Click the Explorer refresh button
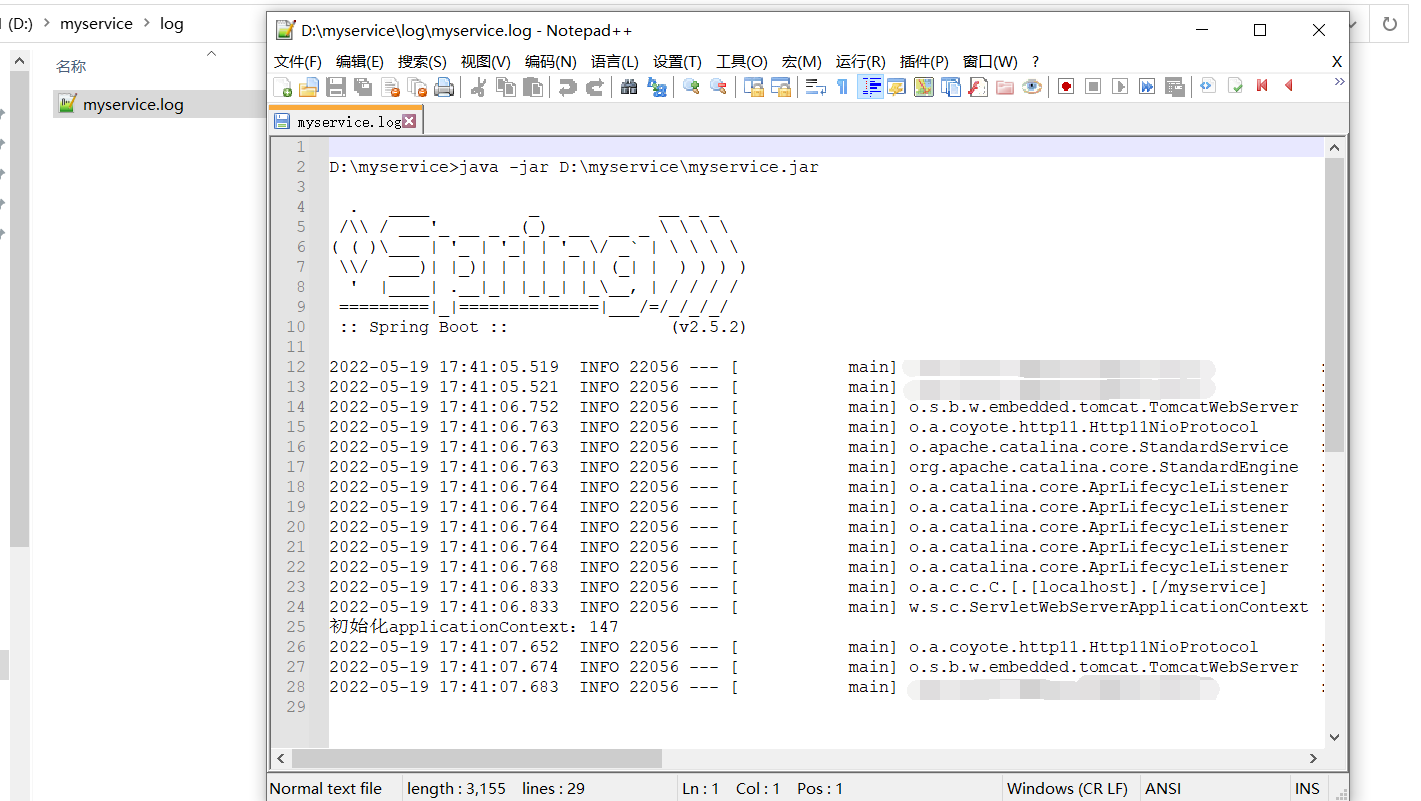 coord(1390,23)
